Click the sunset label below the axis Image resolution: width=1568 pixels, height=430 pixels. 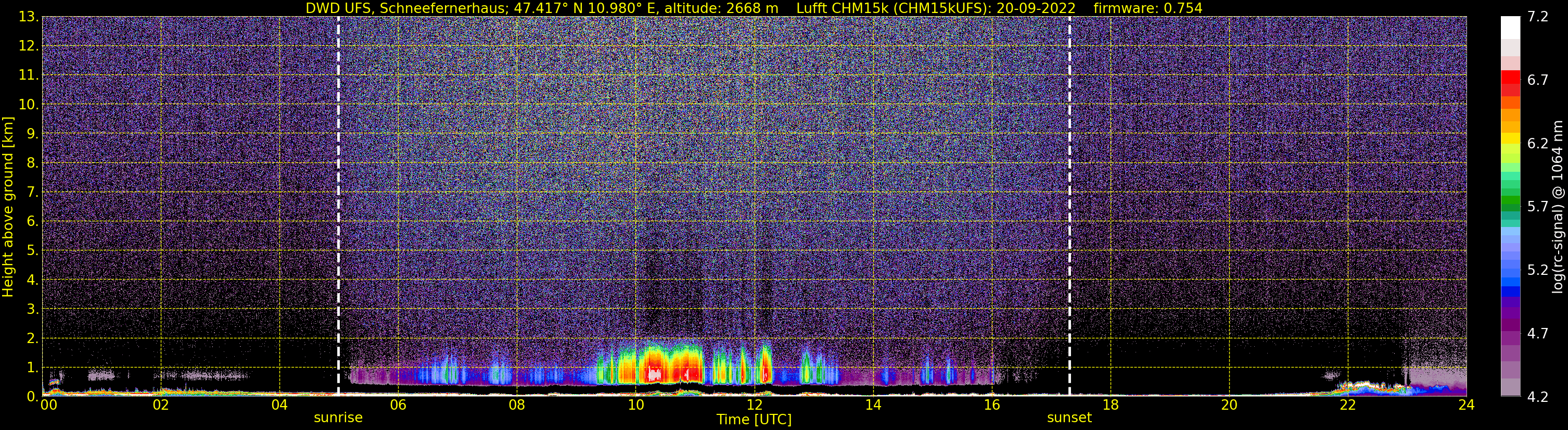point(1069,418)
